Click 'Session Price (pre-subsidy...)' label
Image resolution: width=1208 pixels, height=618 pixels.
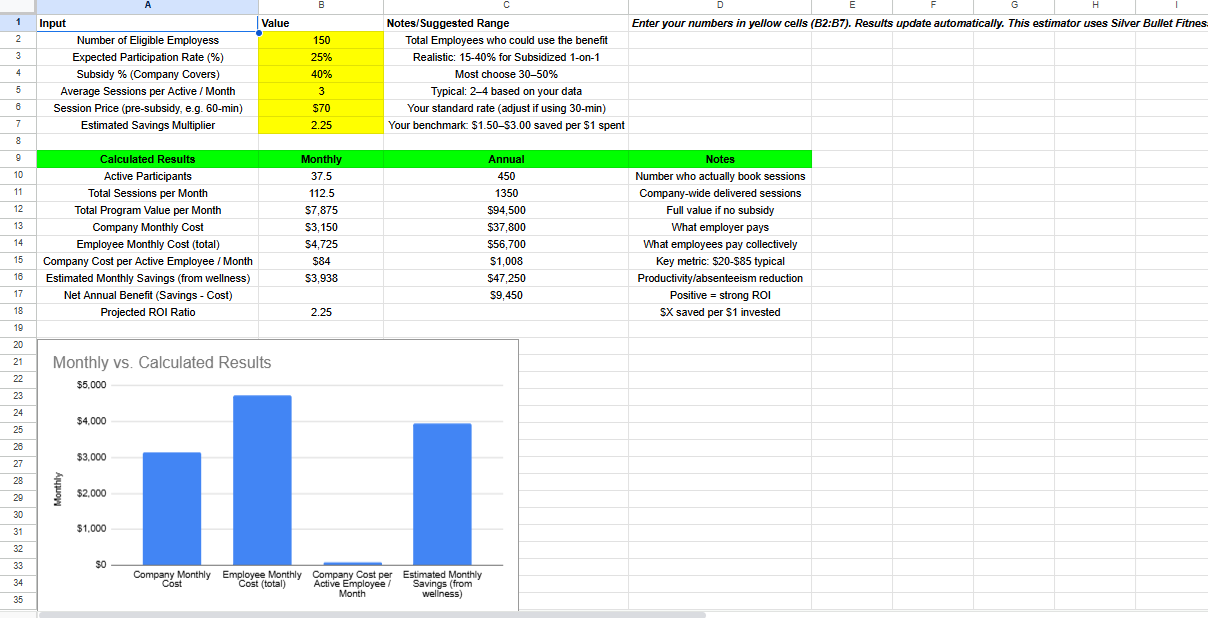tap(148, 108)
